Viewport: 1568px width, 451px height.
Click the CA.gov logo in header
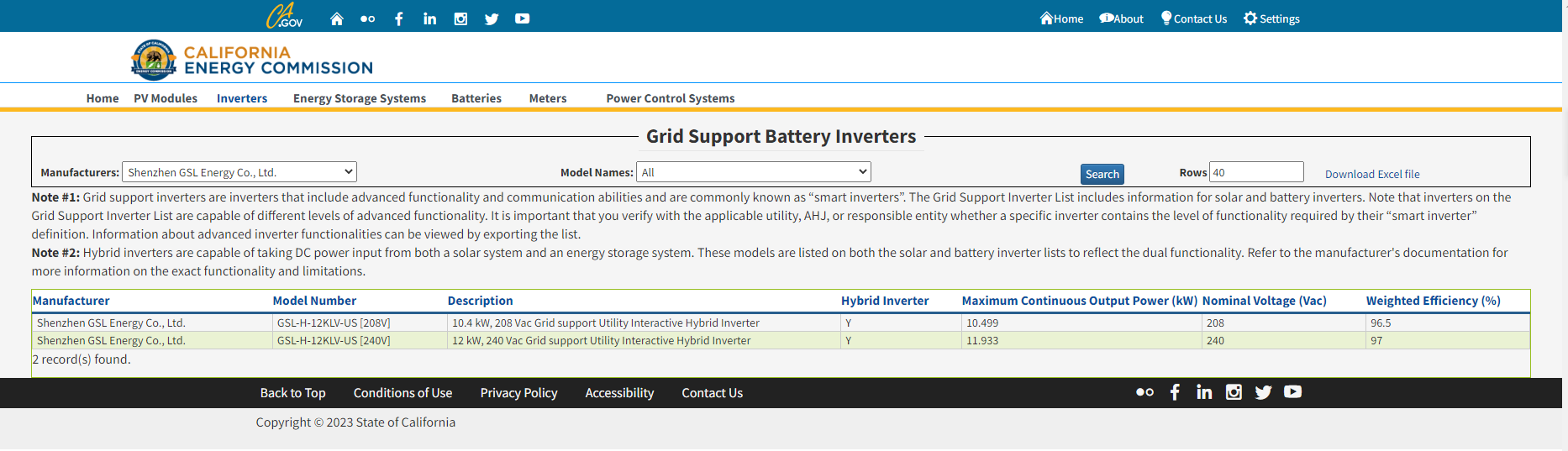pos(284,16)
